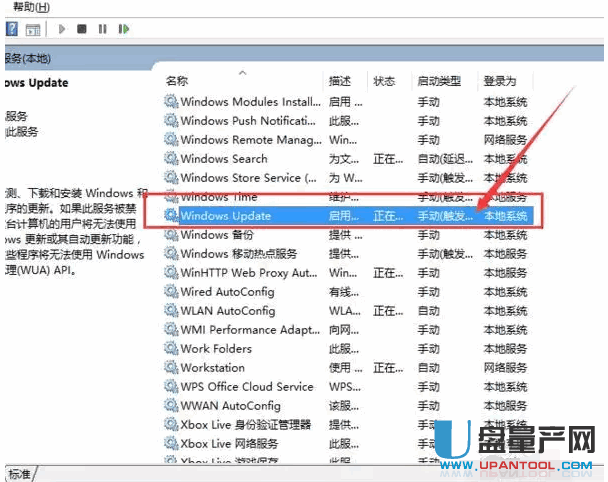Select the WPS Office Cloud Service entry

point(246,387)
